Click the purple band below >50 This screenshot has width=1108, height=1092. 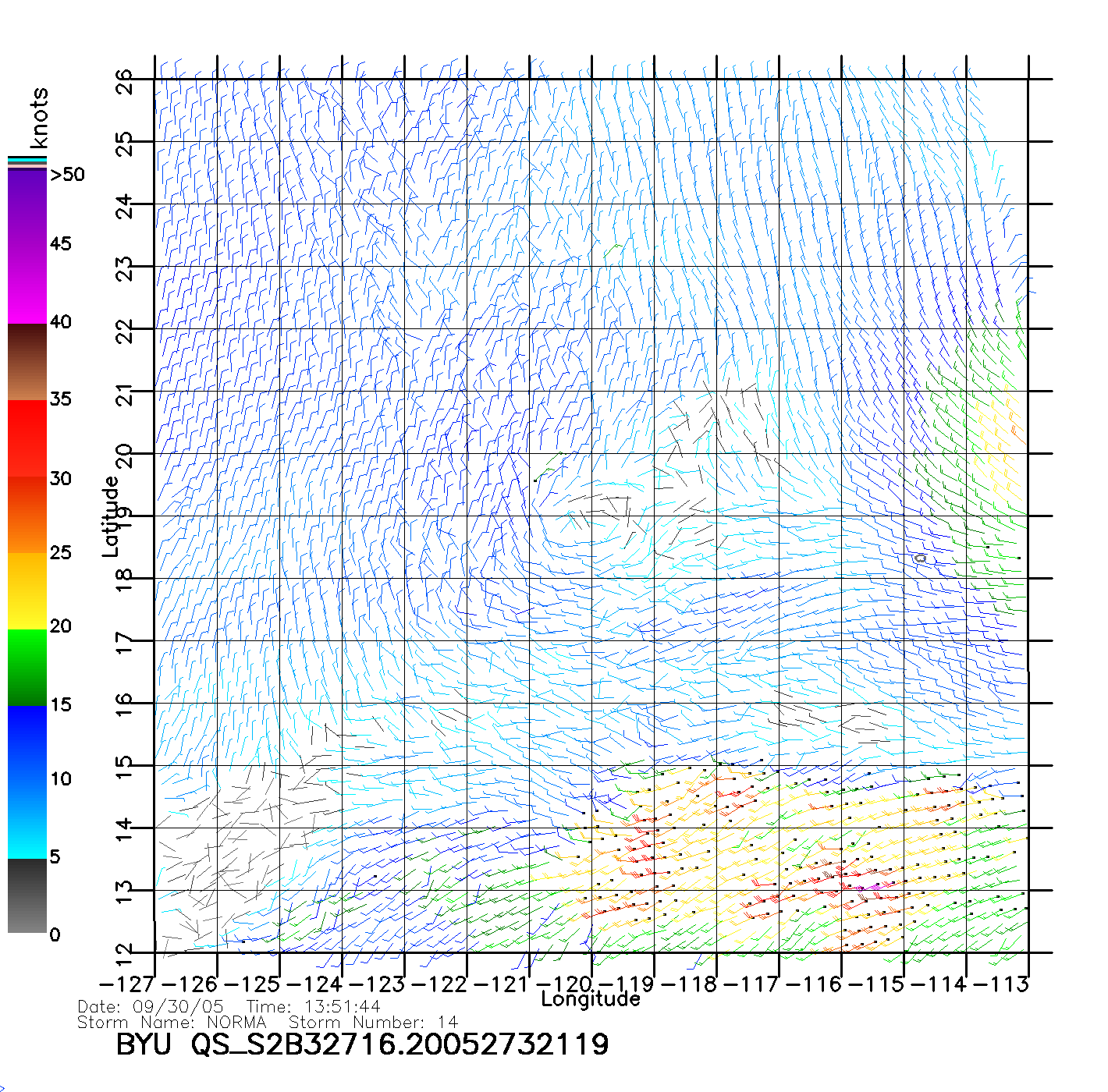pos(27,207)
